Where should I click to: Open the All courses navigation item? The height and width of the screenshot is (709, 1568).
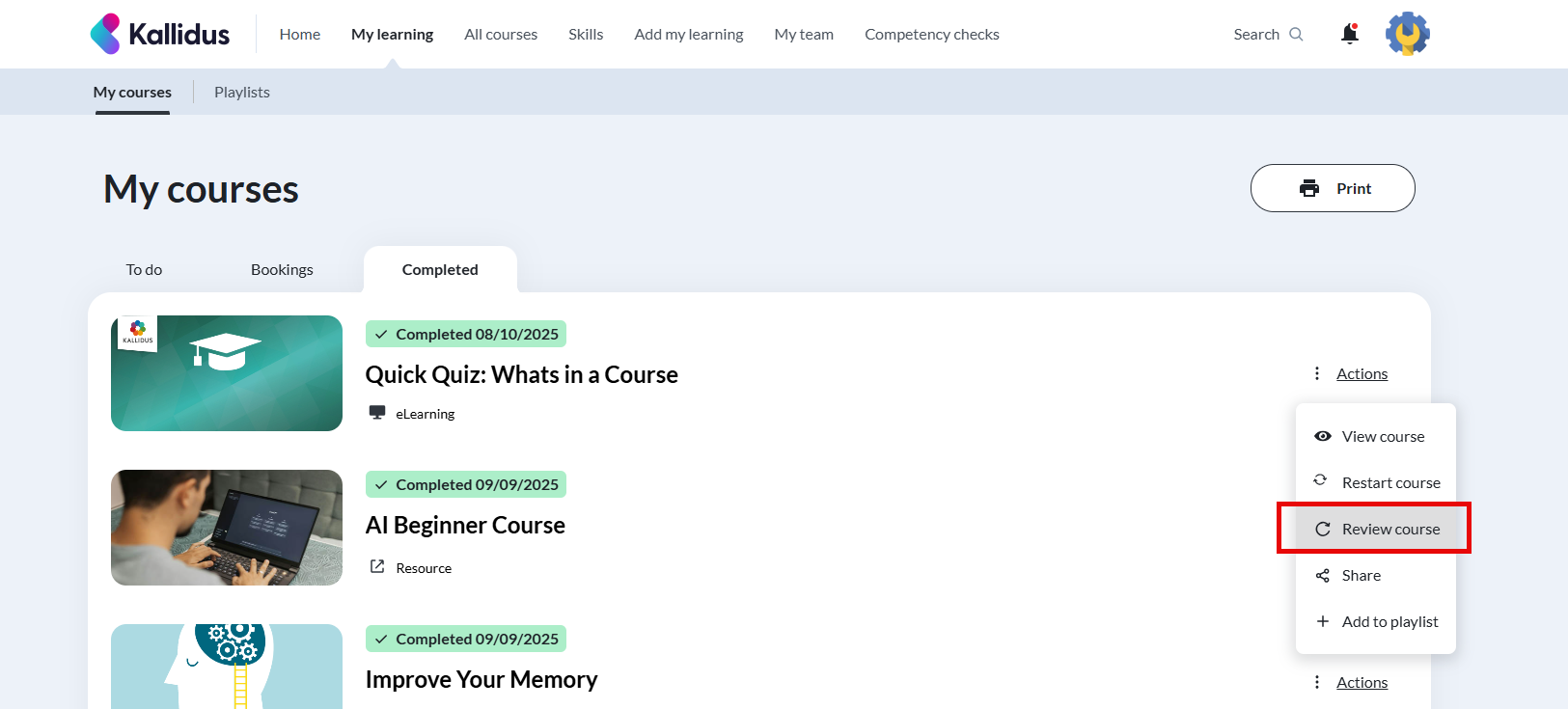pos(501,35)
